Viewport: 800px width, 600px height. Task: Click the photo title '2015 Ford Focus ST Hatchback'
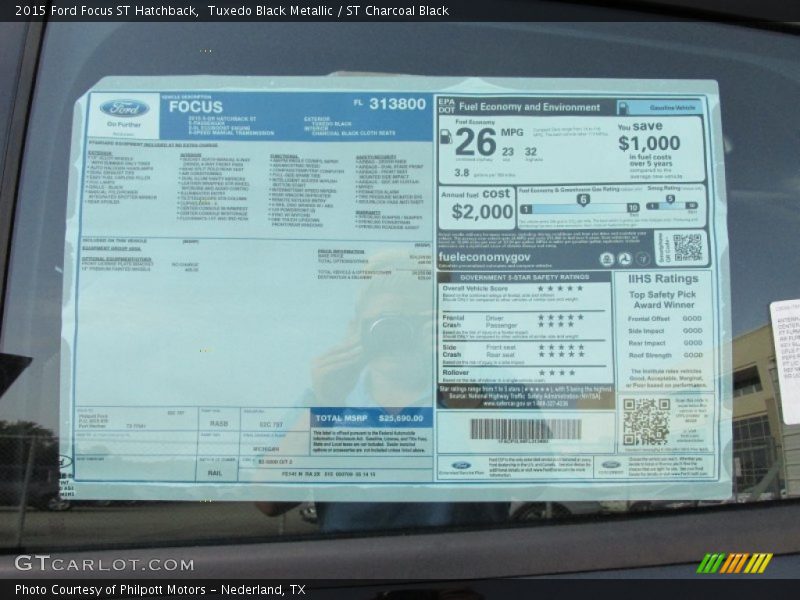[x=106, y=11]
